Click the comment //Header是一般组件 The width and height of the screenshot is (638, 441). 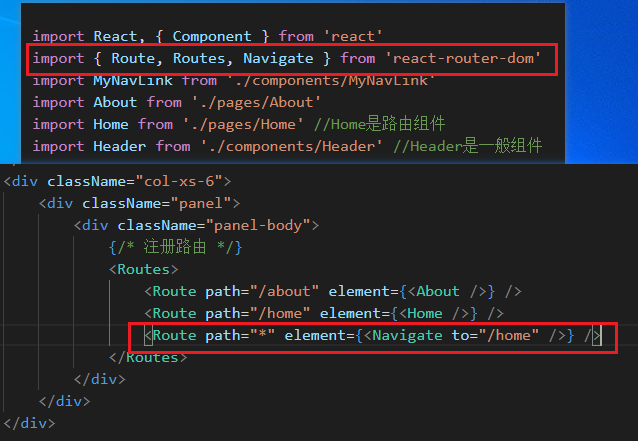(467, 146)
